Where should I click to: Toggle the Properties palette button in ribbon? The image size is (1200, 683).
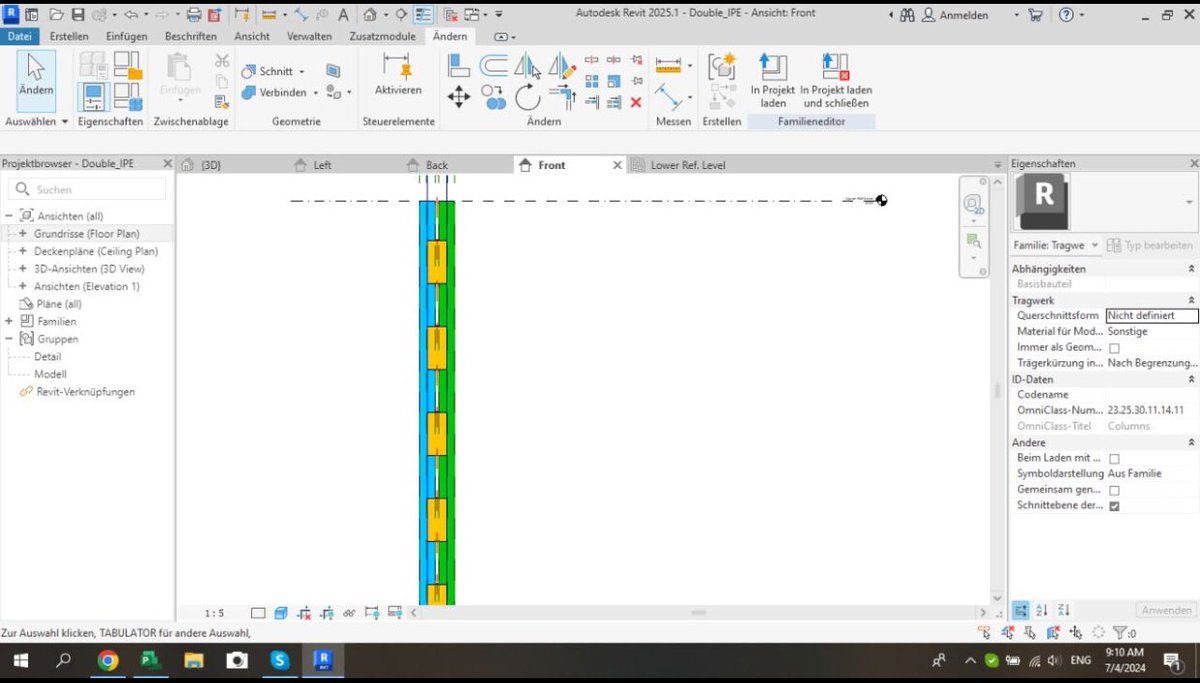[x=94, y=97]
